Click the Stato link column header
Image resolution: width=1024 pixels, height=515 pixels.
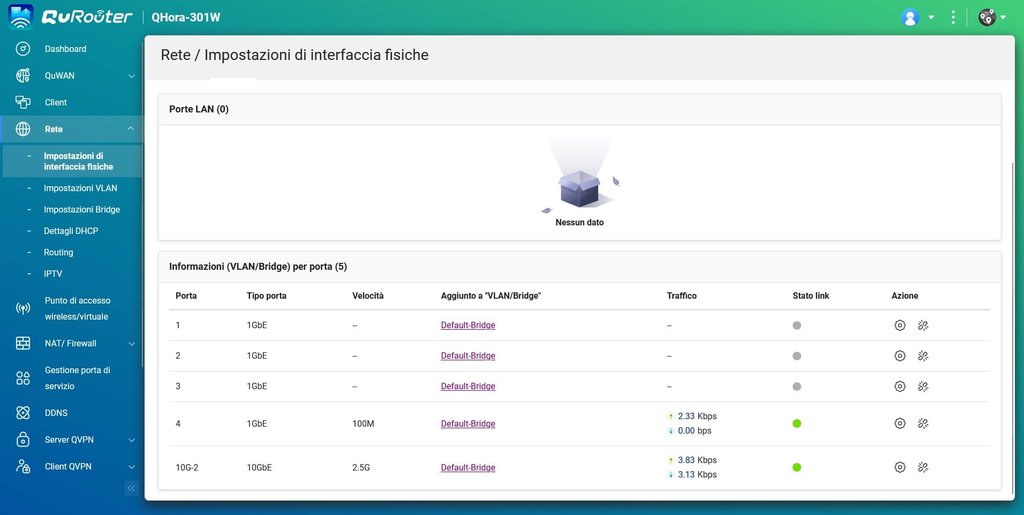click(x=810, y=296)
